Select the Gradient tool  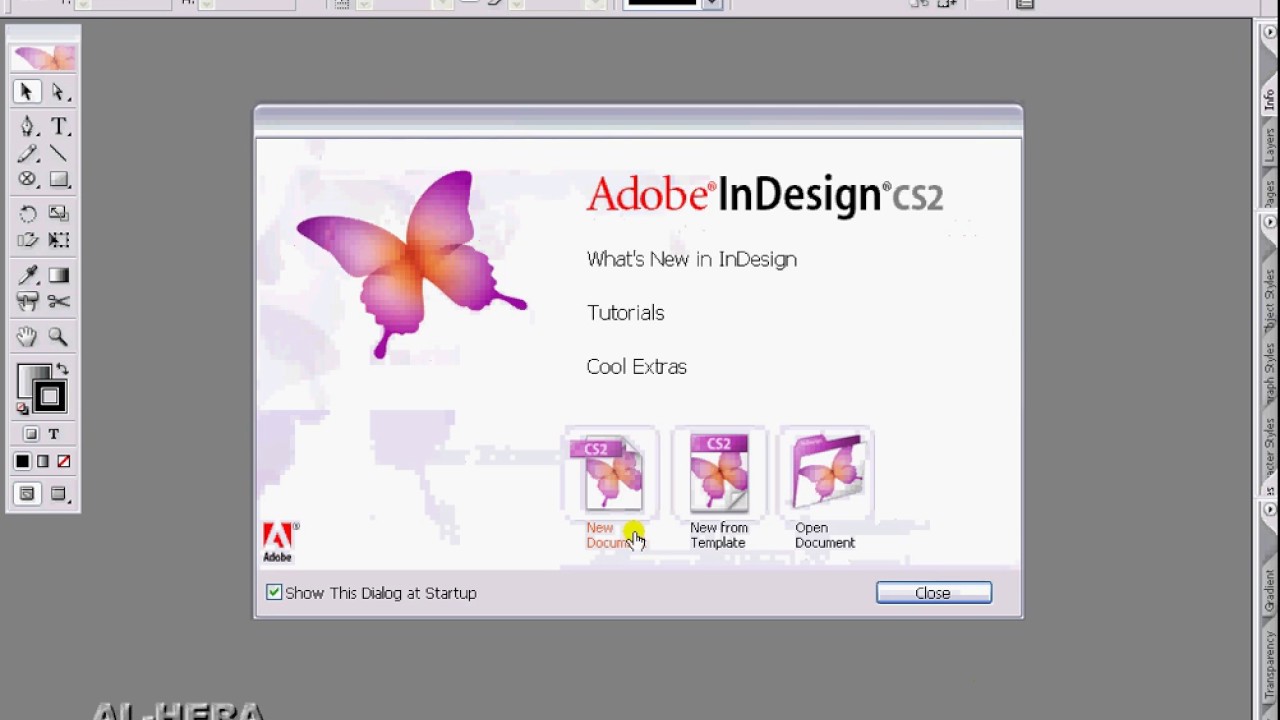pos(58,275)
